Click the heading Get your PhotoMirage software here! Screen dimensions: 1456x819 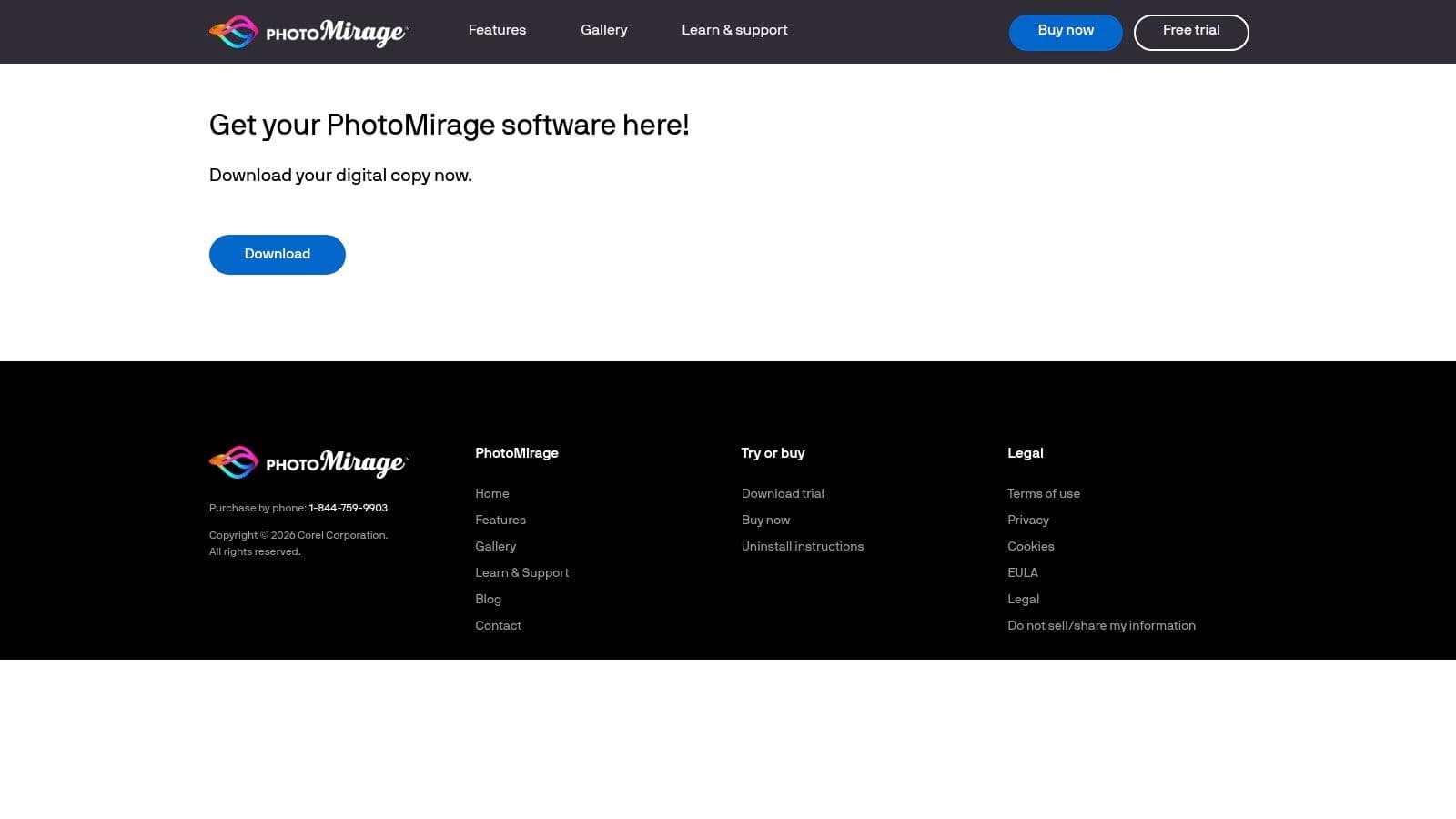(450, 126)
